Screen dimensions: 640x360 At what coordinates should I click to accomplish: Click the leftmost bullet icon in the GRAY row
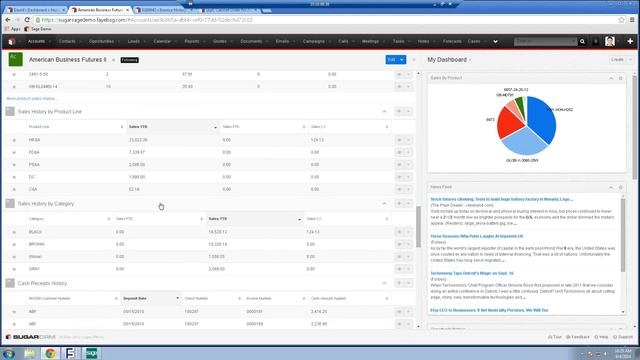(14, 269)
